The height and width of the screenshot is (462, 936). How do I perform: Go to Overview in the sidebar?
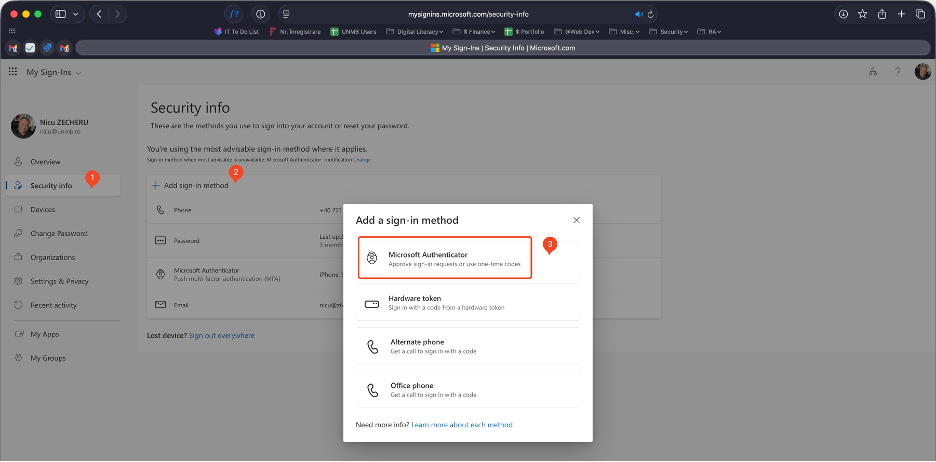click(45, 161)
